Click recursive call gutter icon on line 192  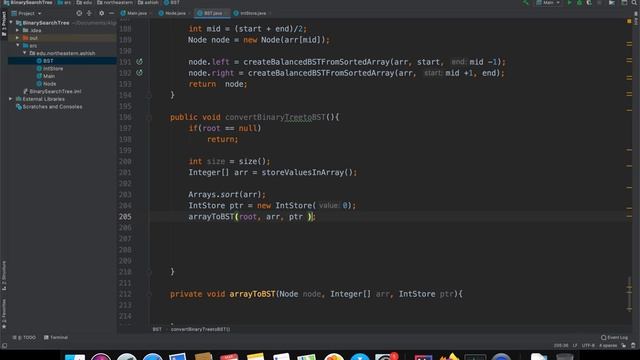point(139,73)
